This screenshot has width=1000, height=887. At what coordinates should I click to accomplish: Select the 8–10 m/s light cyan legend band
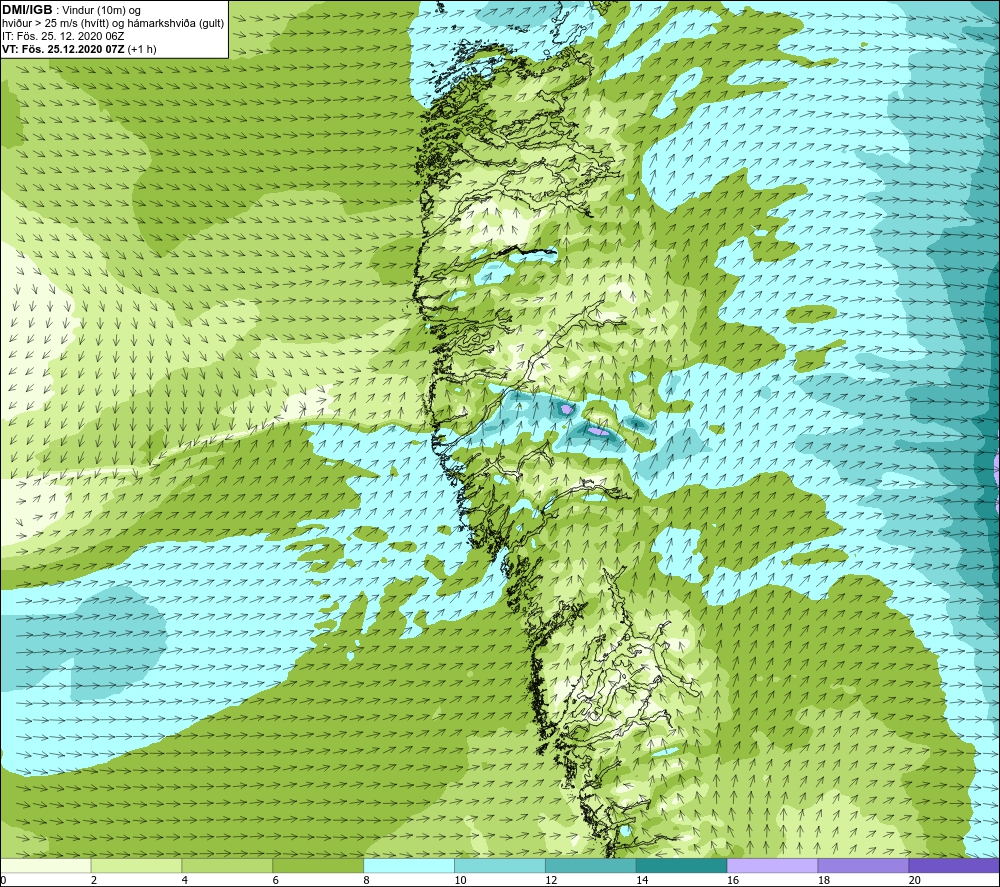tap(409, 865)
